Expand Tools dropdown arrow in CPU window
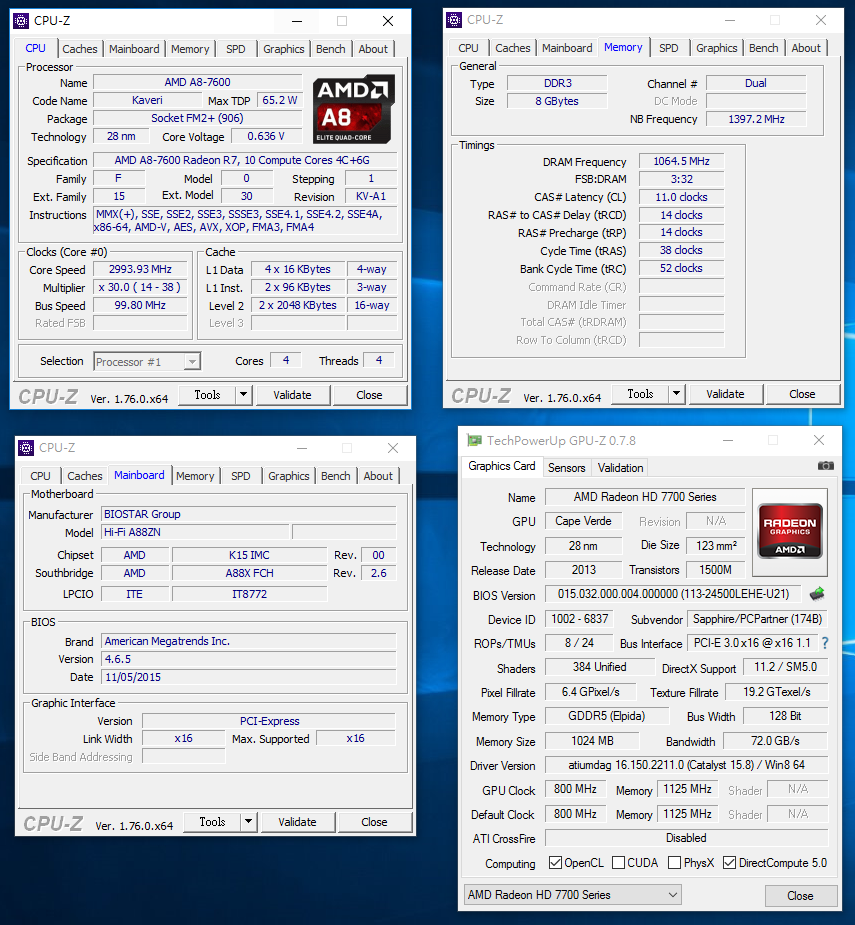The height and width of the screenshot is (925, 855). coord(243,395)
